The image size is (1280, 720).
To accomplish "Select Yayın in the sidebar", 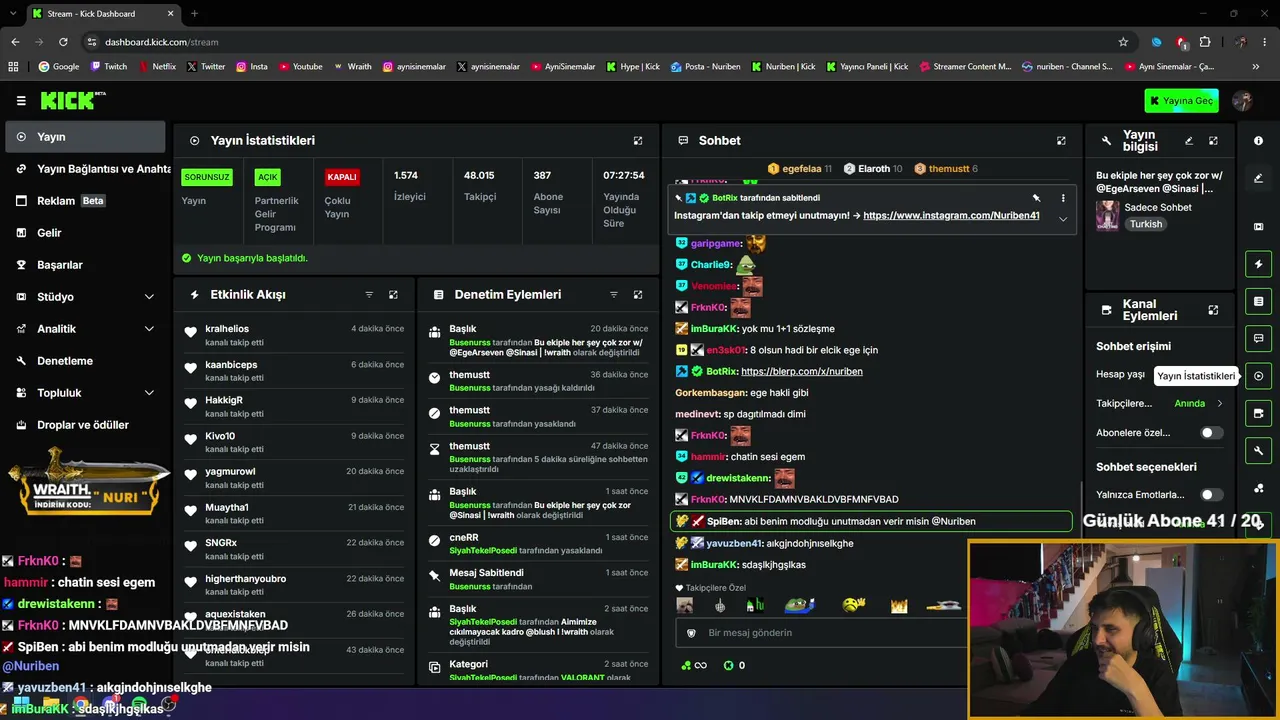I will 86,137.
